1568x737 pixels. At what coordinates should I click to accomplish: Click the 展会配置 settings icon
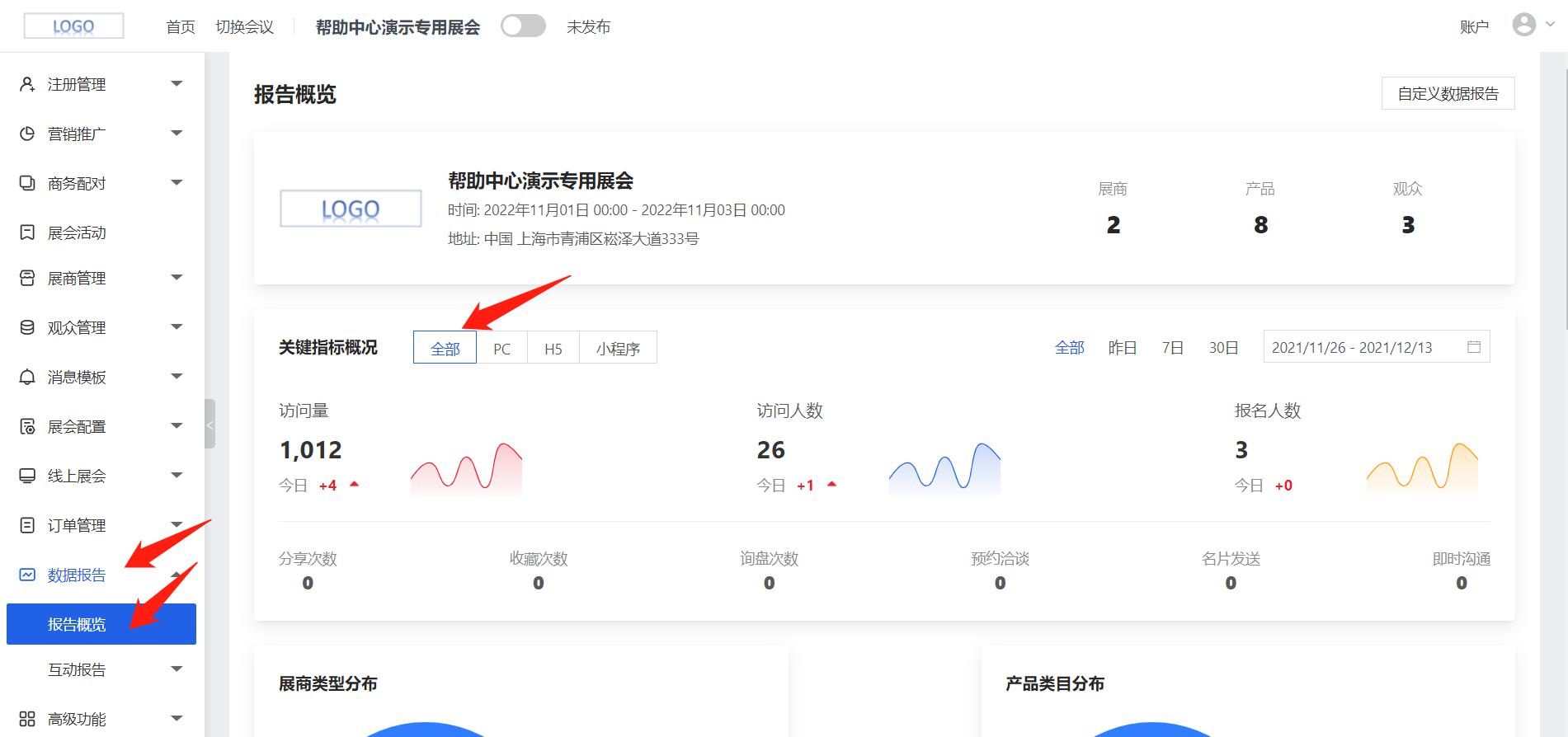tap(27, 426)
